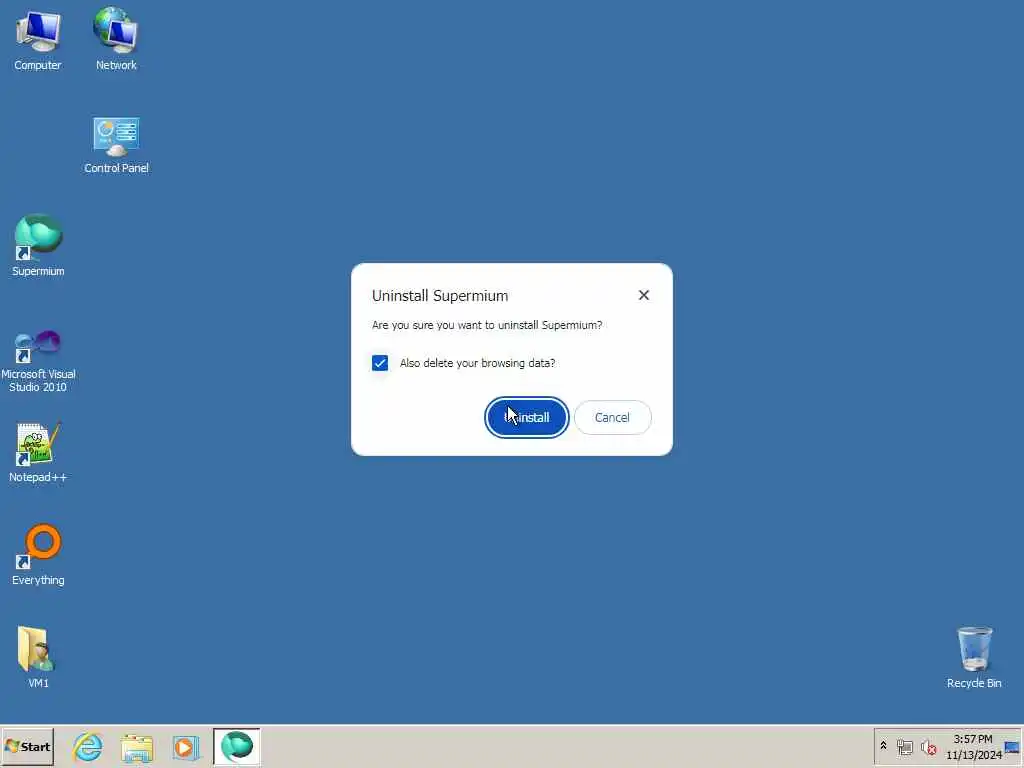Select Microsoft Visual Studio 2010 shortcut

[x=38, y=361]
